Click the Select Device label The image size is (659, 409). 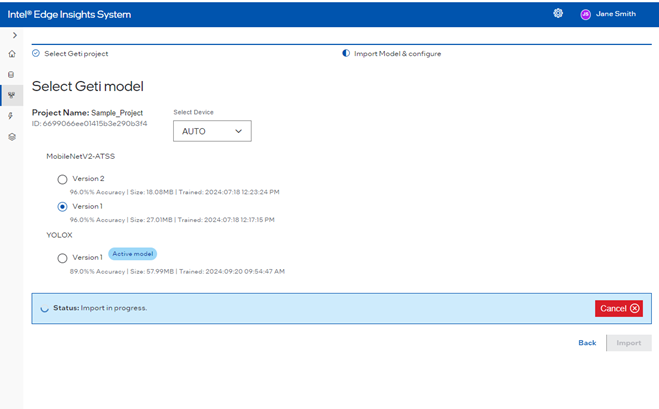[x=193, y=112]
